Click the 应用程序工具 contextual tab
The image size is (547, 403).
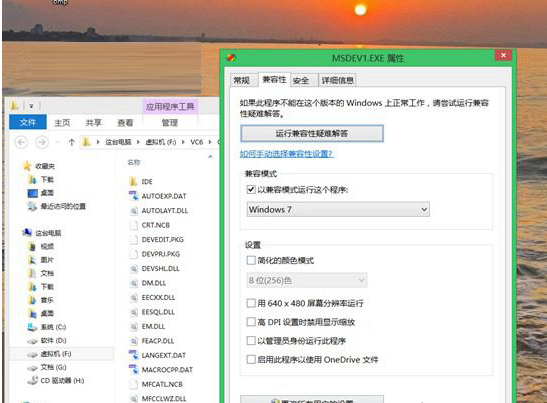[x=170, y=106]
